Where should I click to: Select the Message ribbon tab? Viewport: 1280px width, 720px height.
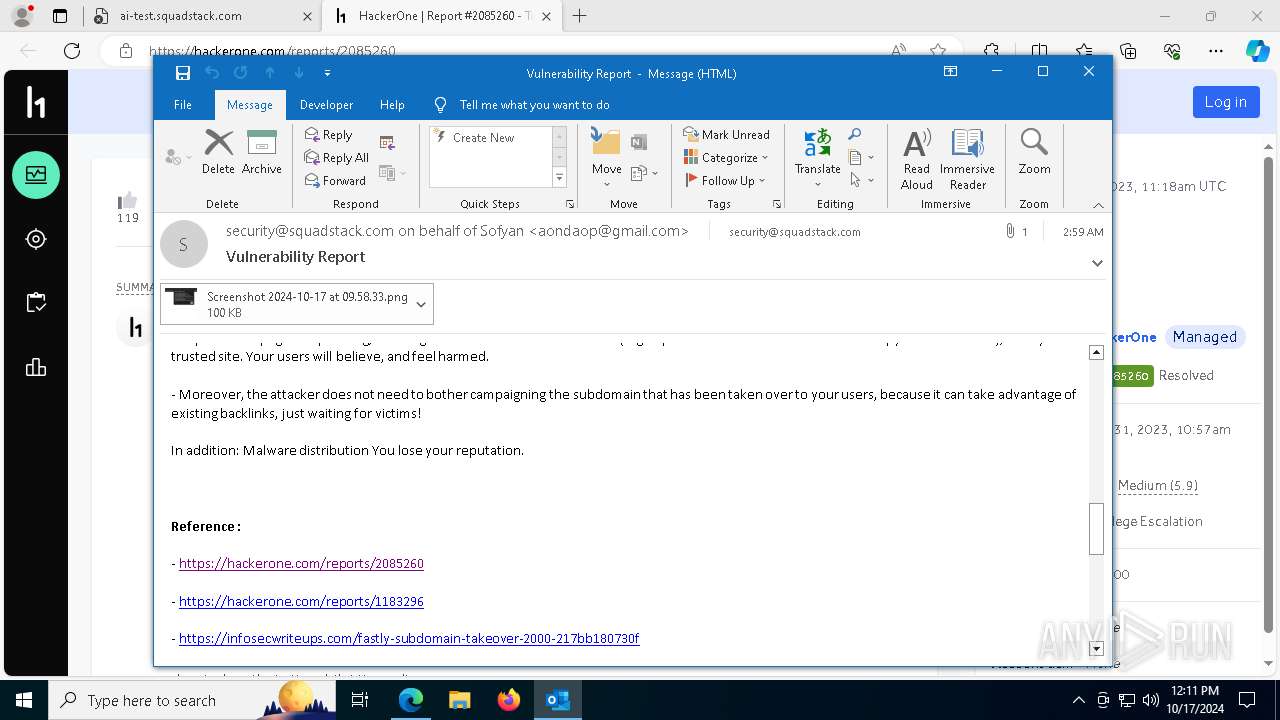(250, 105)
